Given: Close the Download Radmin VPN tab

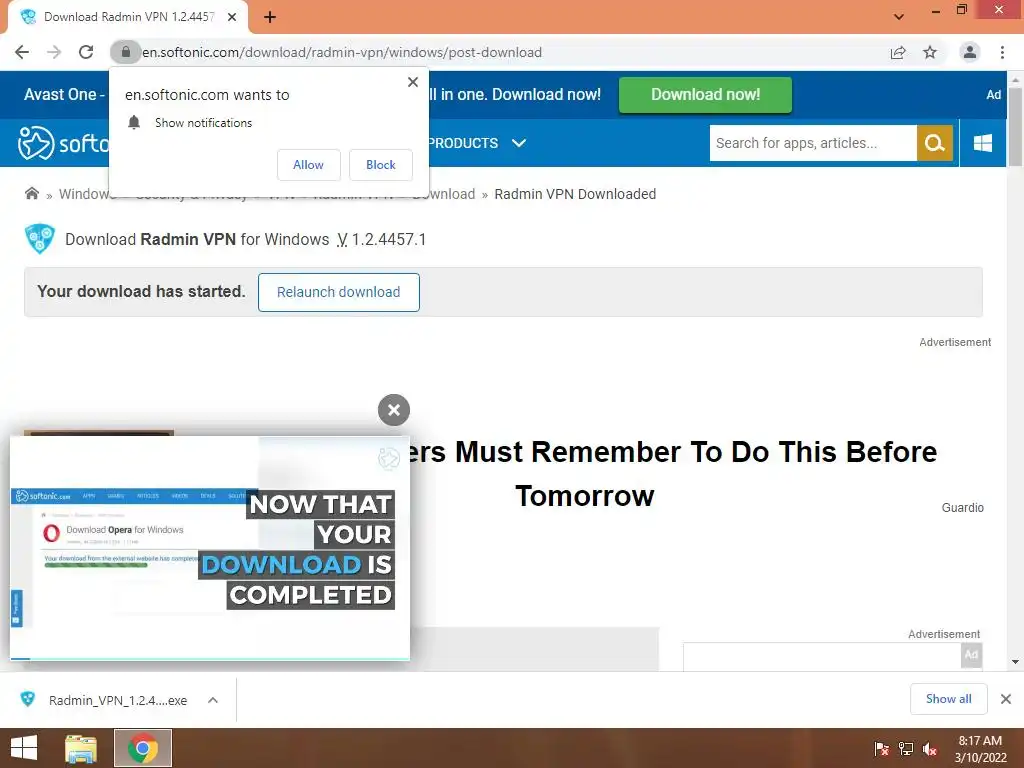Looking at the screenshot, I should (x=232, y=17).
